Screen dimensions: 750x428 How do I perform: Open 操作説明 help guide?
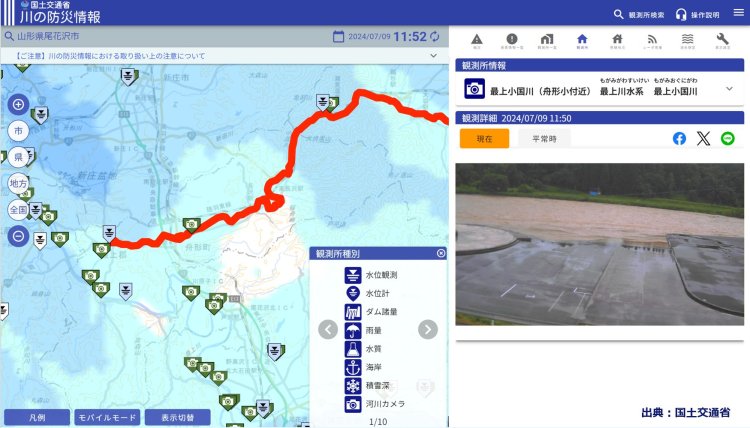697,15
